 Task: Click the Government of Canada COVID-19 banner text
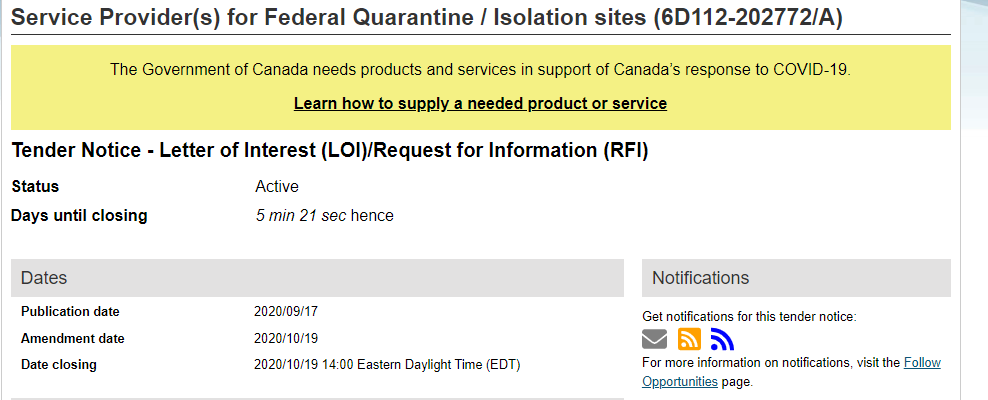click(x=480, y=70)
